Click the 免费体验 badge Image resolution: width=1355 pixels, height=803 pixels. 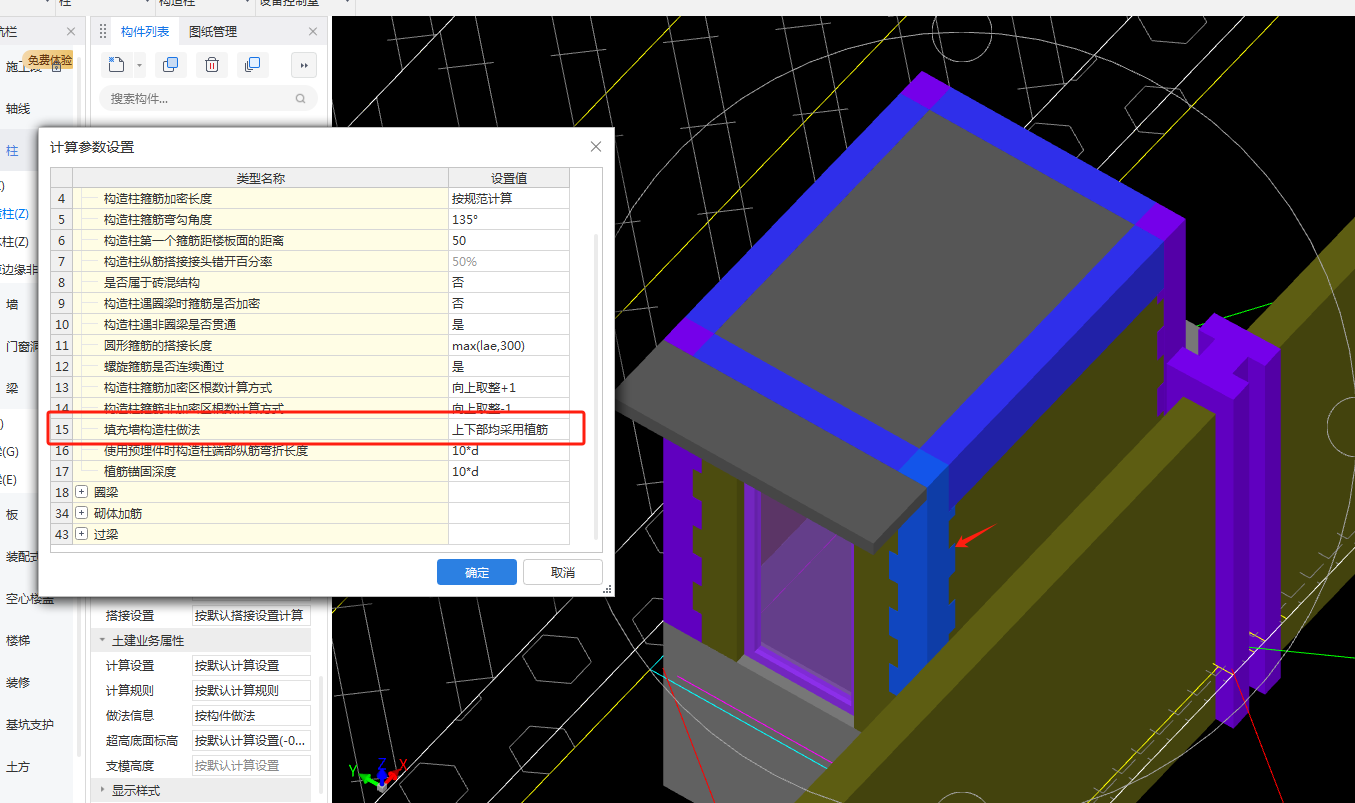48,60
